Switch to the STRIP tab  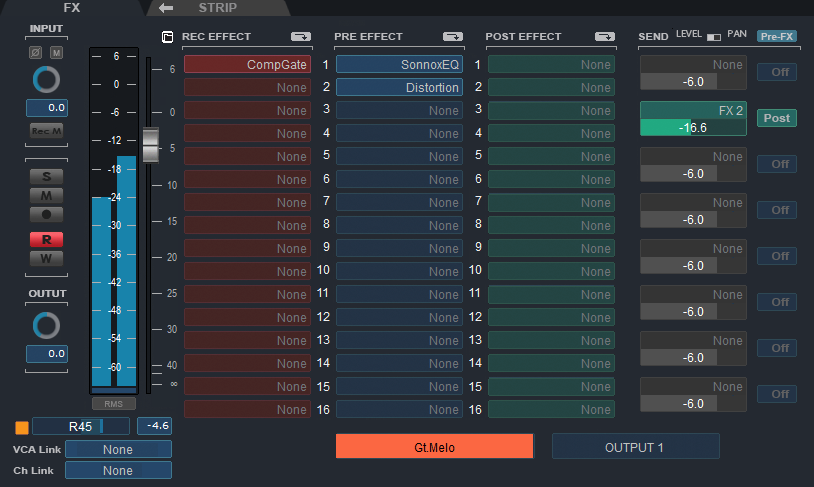tap(218, 8)
